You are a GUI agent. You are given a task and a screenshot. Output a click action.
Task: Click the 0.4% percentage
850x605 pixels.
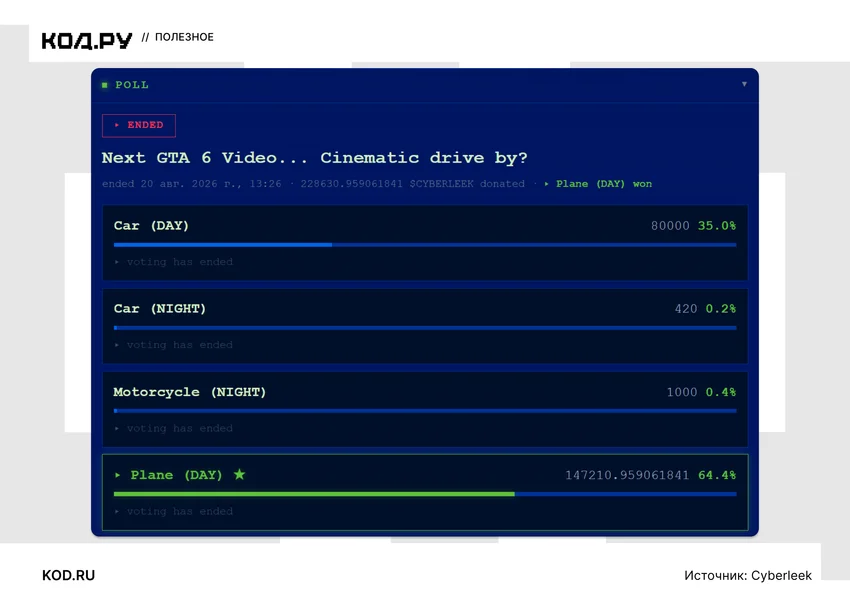pos(720,392)
